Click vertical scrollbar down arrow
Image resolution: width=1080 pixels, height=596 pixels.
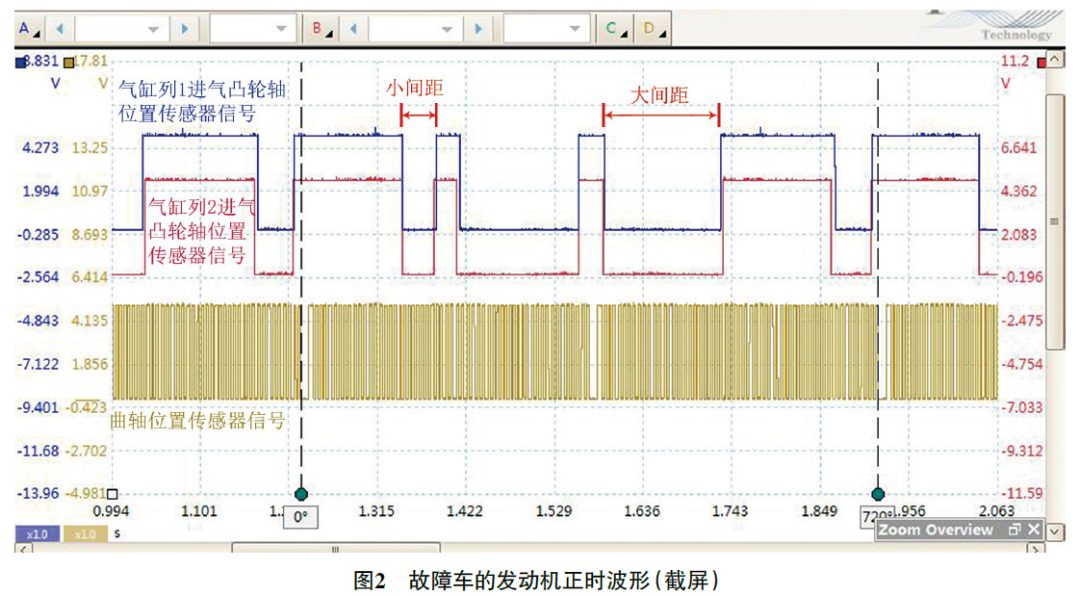tap(1055, 532)
